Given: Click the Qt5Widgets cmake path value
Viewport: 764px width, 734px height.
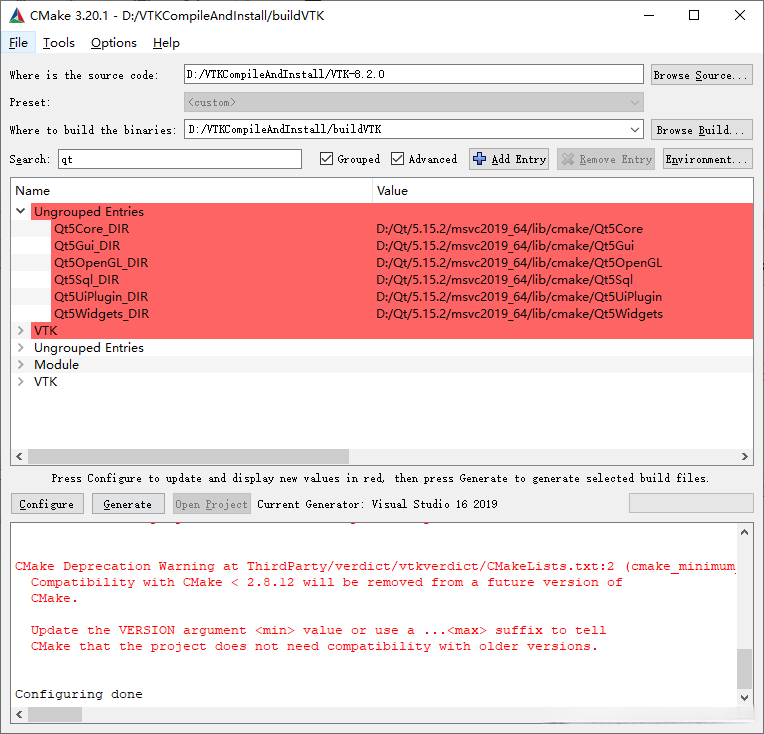Looking at the screenshot, I should point(519,314).
